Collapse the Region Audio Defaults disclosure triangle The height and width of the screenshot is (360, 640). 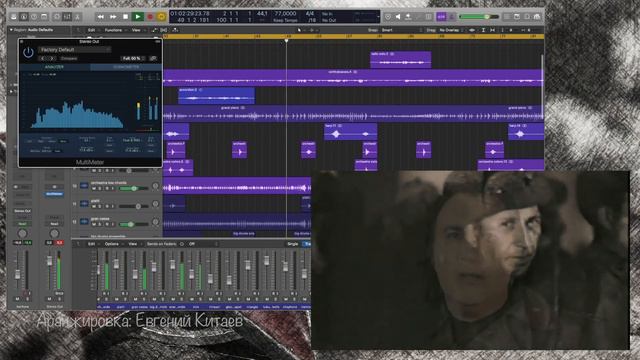11,30
